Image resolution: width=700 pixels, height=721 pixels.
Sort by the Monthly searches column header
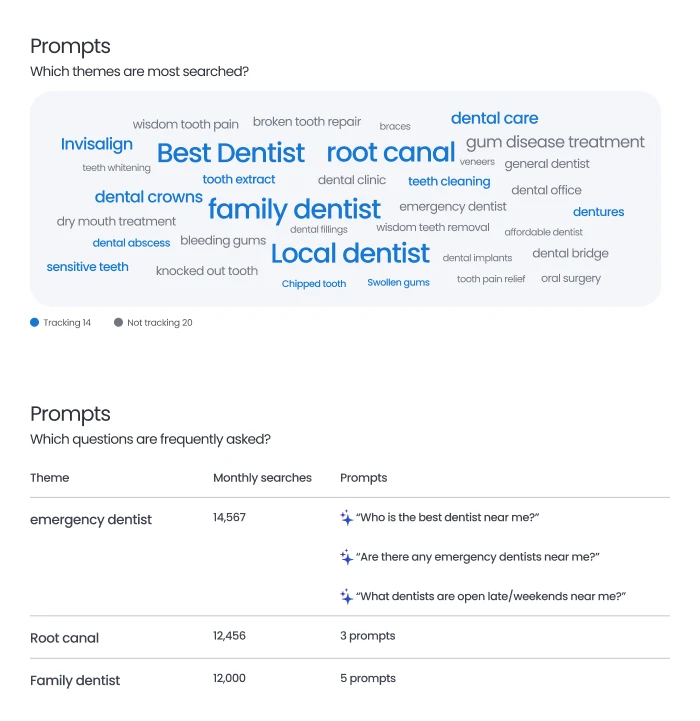(x=262, y=478)
